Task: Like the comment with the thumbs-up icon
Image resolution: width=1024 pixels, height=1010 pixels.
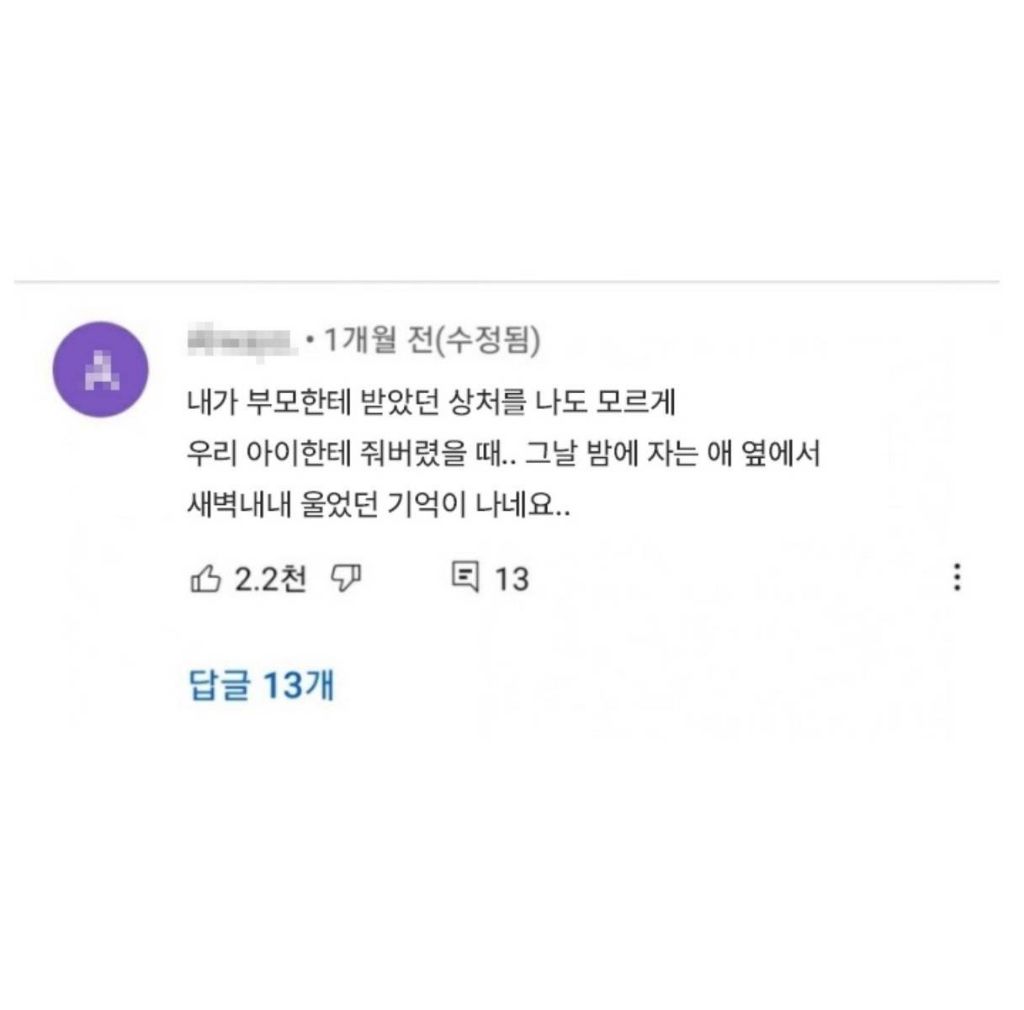Action: [205, 578]
